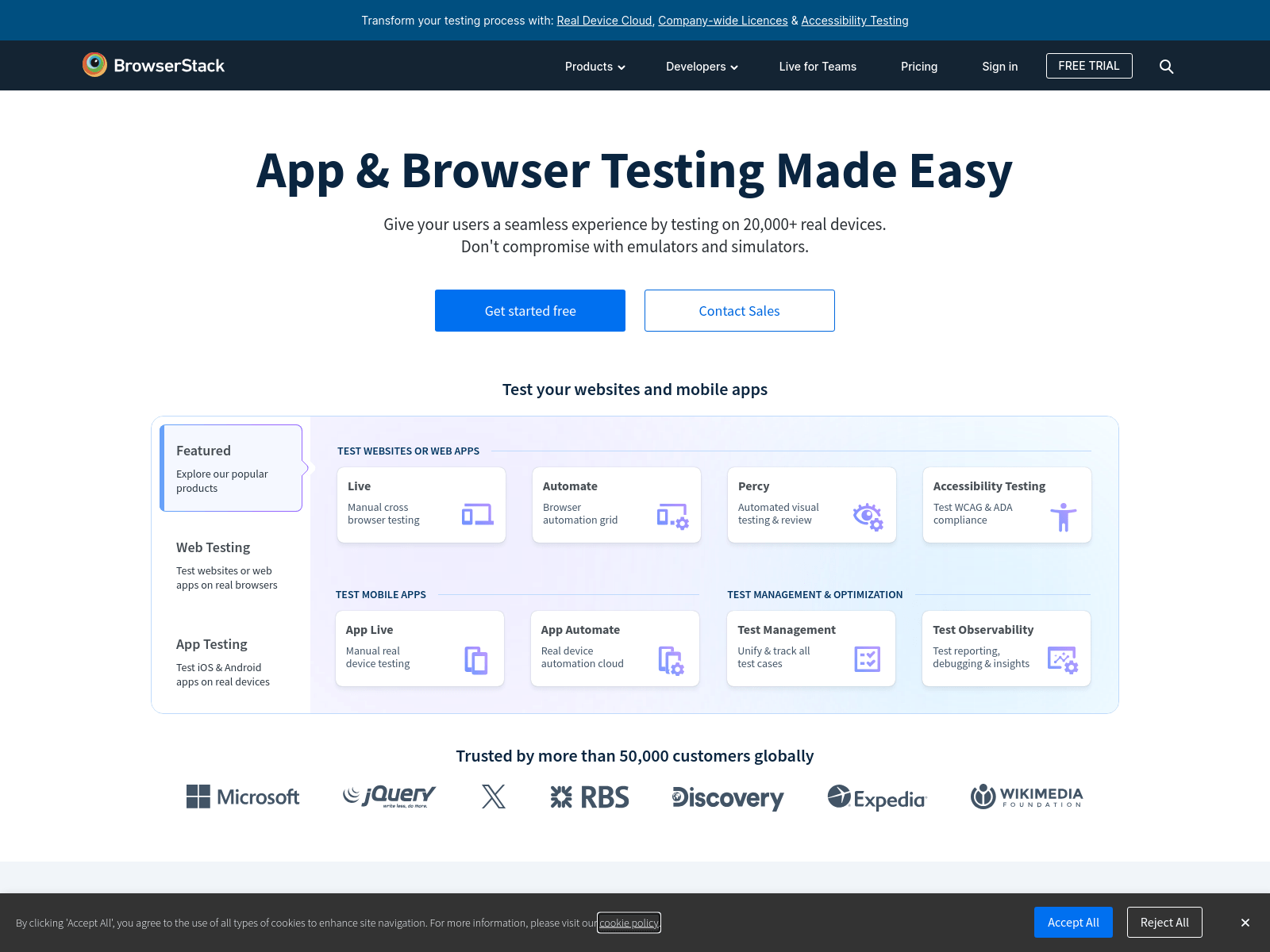Open the Live card title
The image size is (1270, 952).
[359, 486]
